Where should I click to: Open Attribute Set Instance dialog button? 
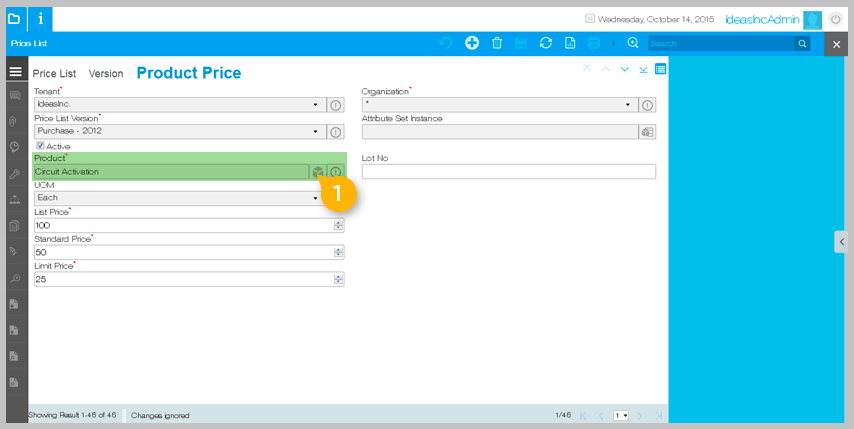click(647, 132)
